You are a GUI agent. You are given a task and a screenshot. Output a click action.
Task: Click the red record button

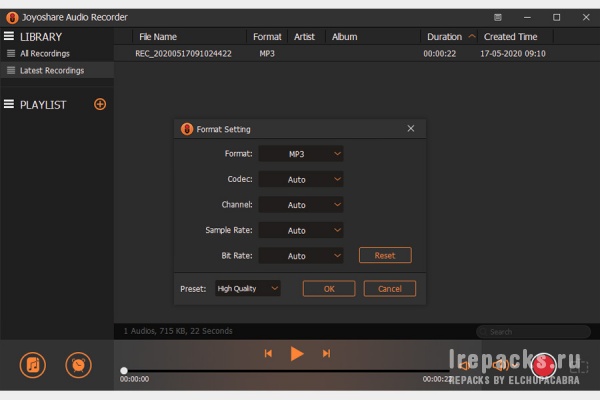(x=543, y=365)
